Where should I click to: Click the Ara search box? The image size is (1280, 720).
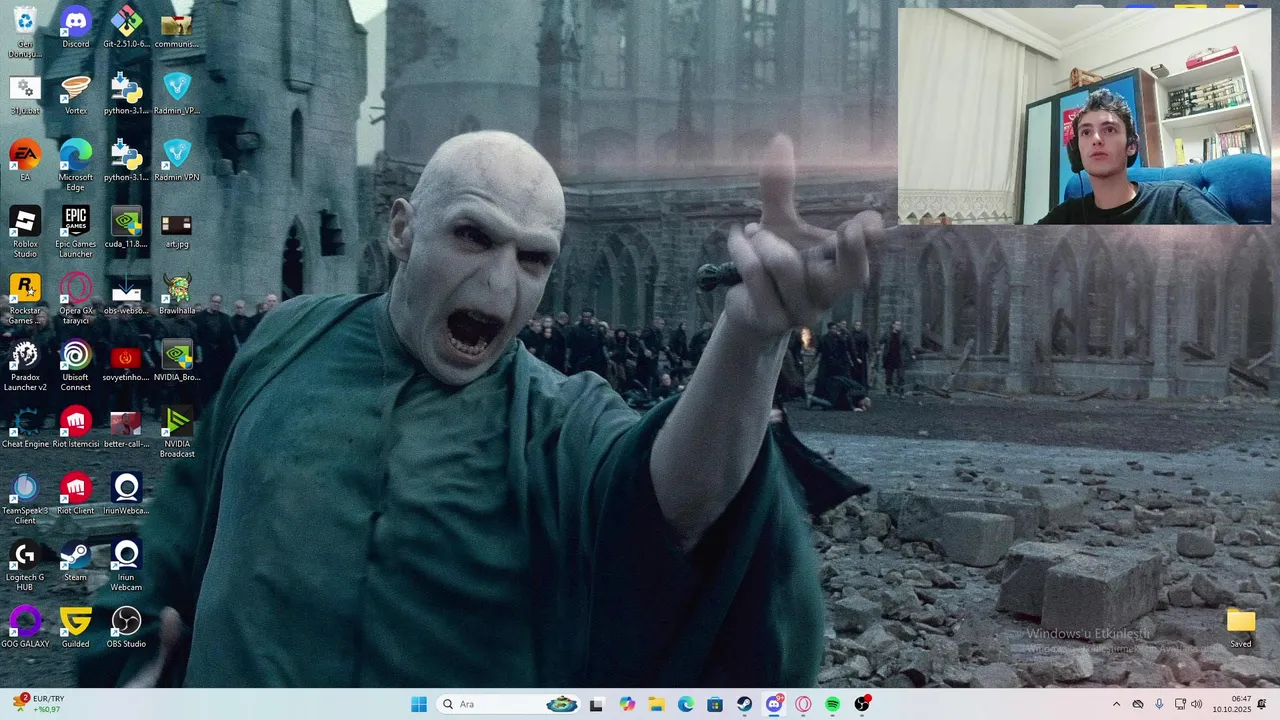(x=509, y=704)
